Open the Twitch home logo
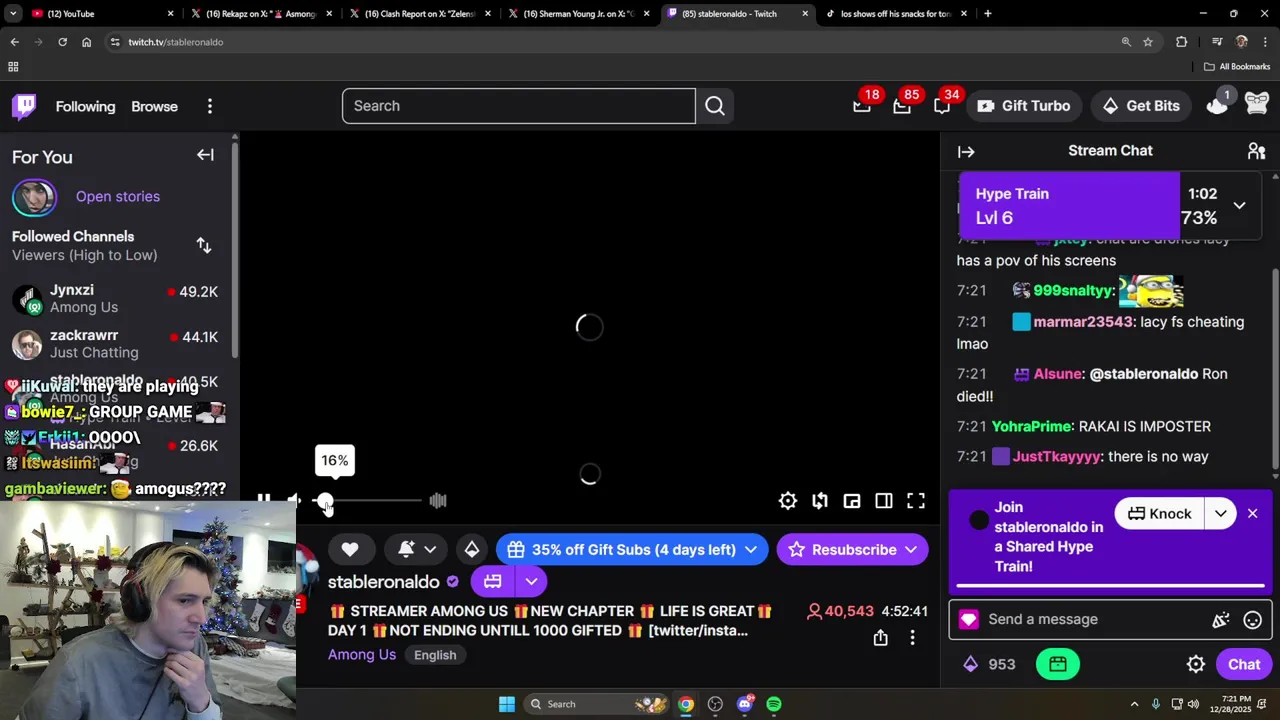Image resolution: width=1280 pixels, height=720 pixels. point(24,106)
